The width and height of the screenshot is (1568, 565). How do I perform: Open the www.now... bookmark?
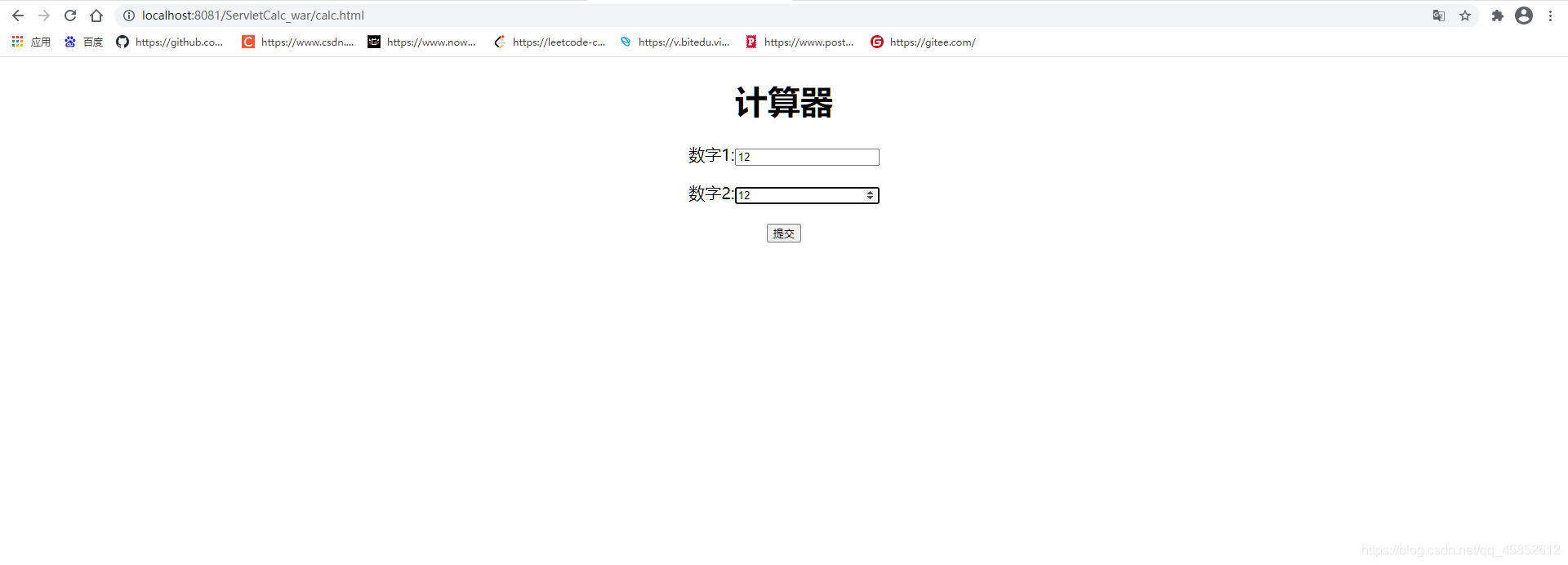coord(422,42)
